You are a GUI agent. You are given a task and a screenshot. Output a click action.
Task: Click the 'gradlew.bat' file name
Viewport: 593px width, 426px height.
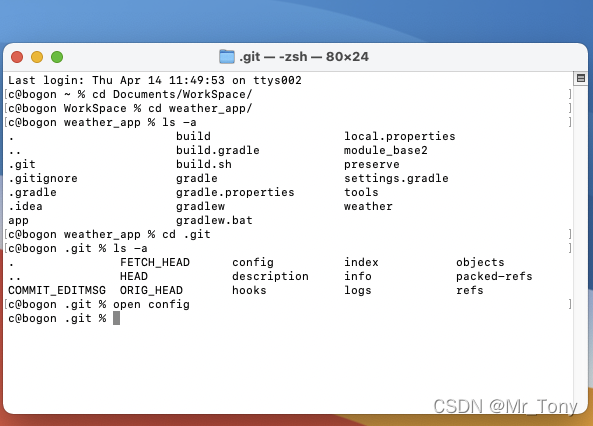[x=214, y=220]
